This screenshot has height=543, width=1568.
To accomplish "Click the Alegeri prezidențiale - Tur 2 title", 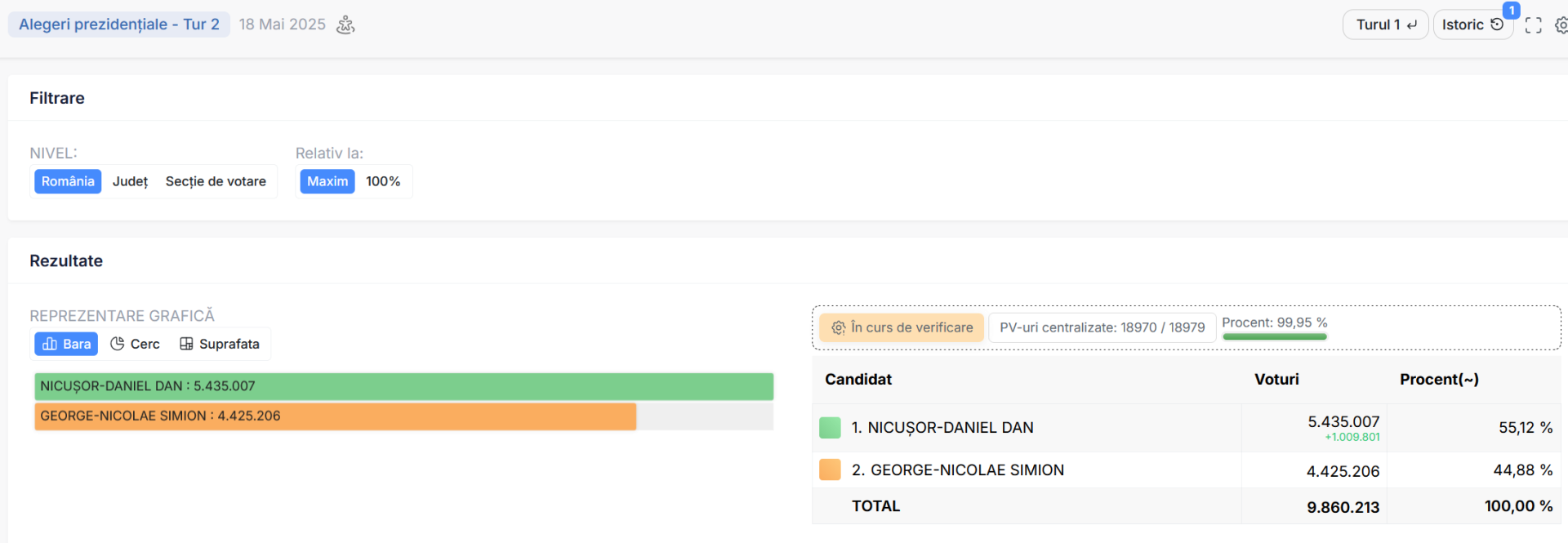I will click(119, 24).
